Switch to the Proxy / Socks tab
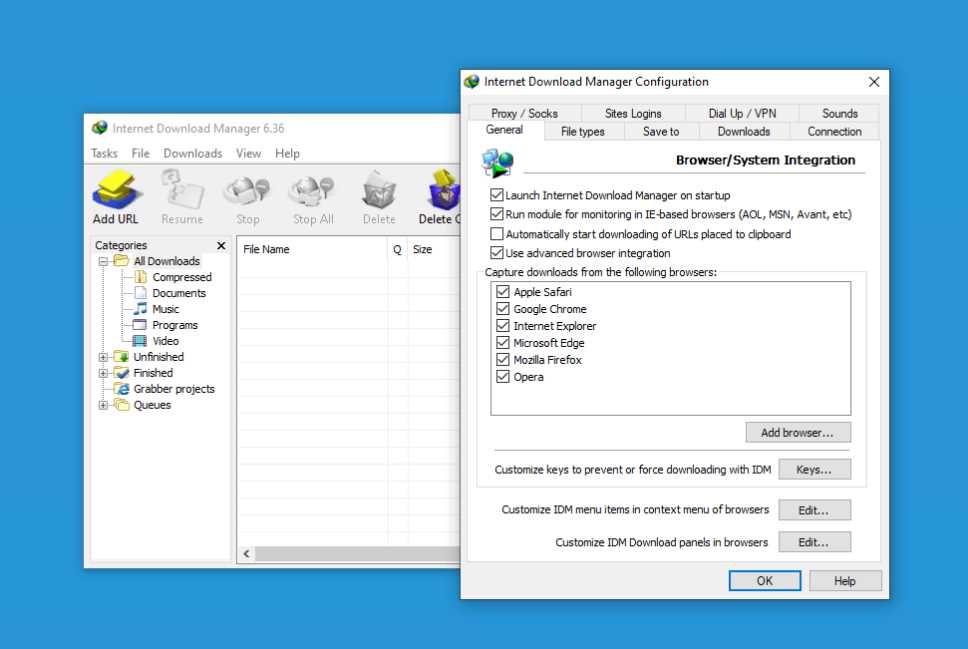The width and height of the screenshot is (968, 649). [524, 113]
